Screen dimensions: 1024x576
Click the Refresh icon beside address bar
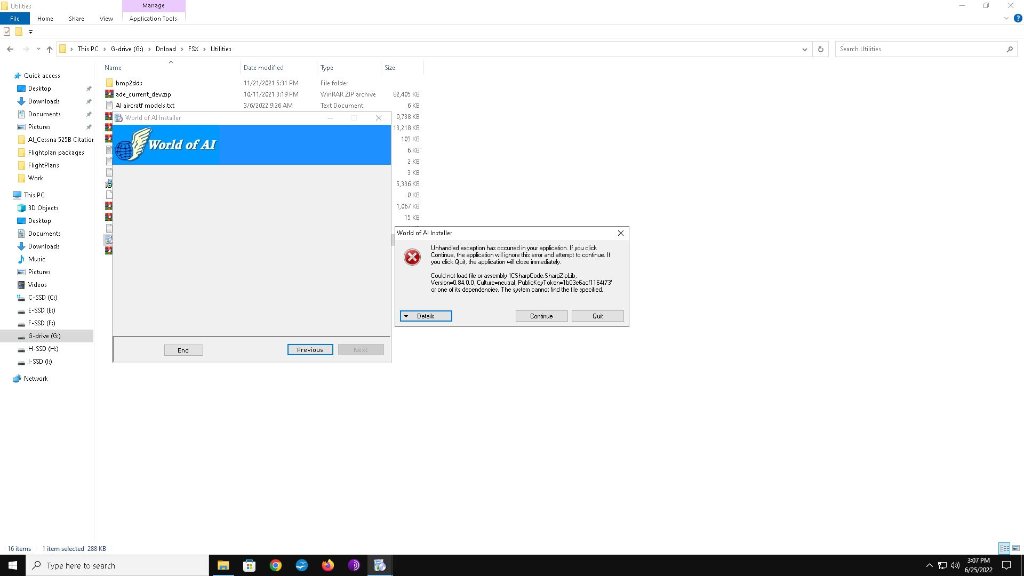[821, 48]
